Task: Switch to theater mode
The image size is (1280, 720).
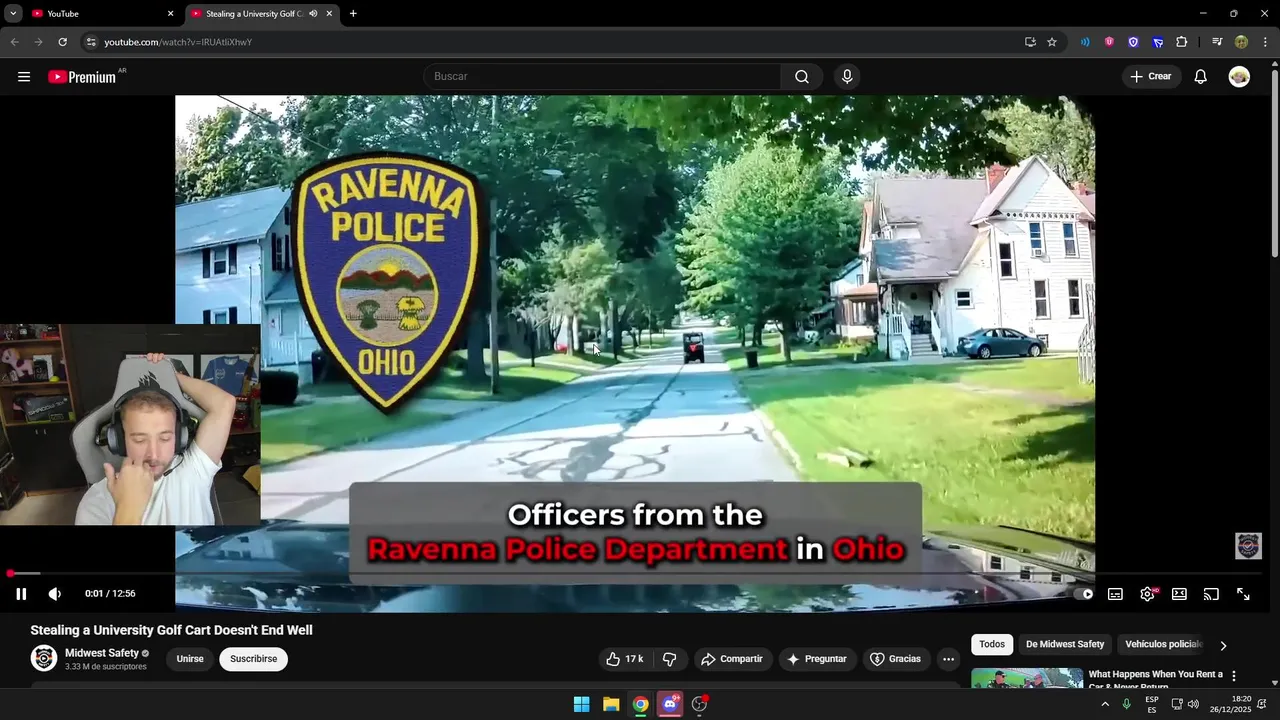Action: (1179, 594)
